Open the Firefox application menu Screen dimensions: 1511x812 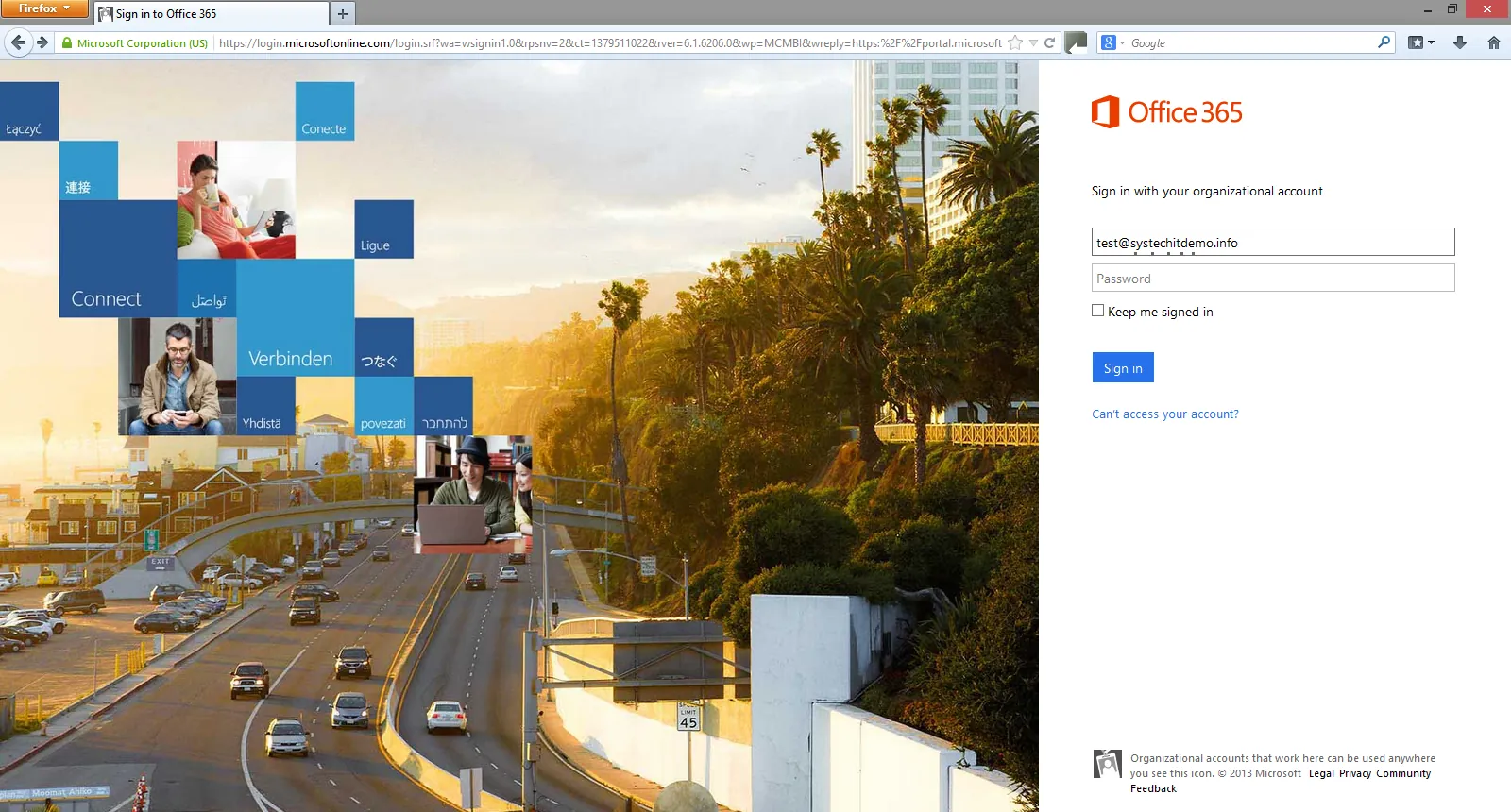pyautogui.click(x=44, y=8)
